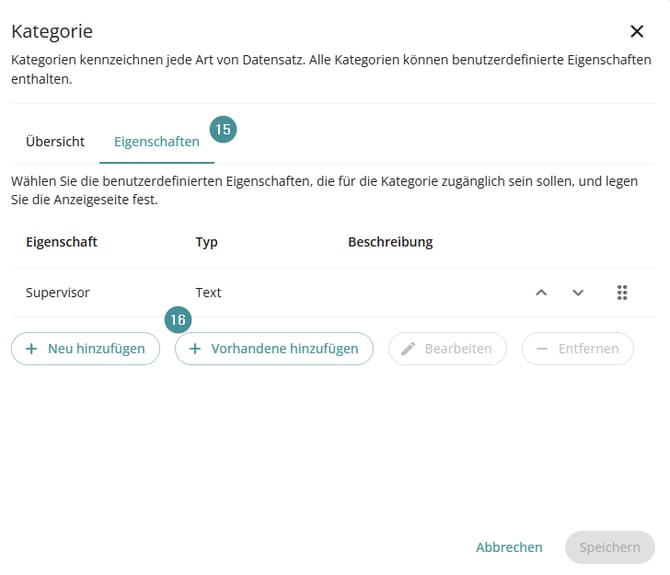Select the Supervisor property name
The height and width of the screenshot is (575, 670).
[58, 293]
